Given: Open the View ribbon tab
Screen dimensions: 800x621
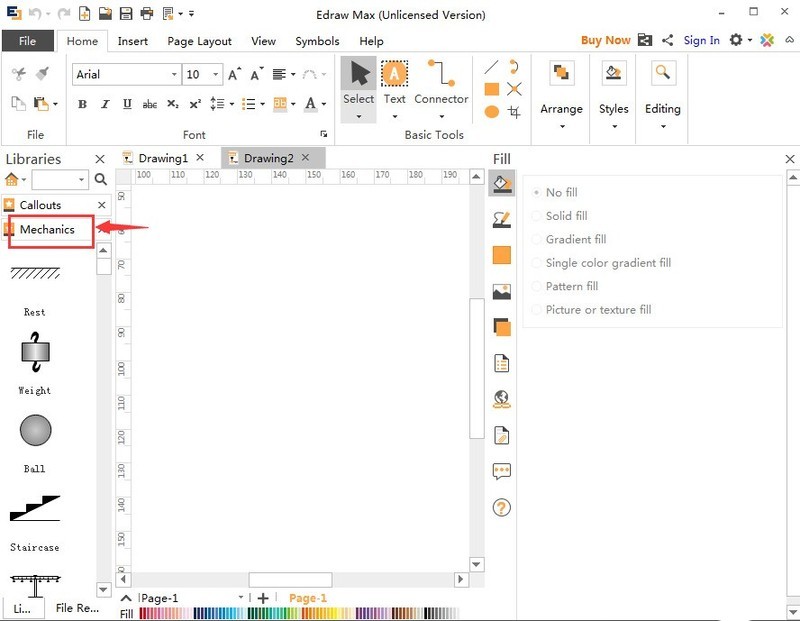Looking at the screenshot, I should click(x=263, y=41).
